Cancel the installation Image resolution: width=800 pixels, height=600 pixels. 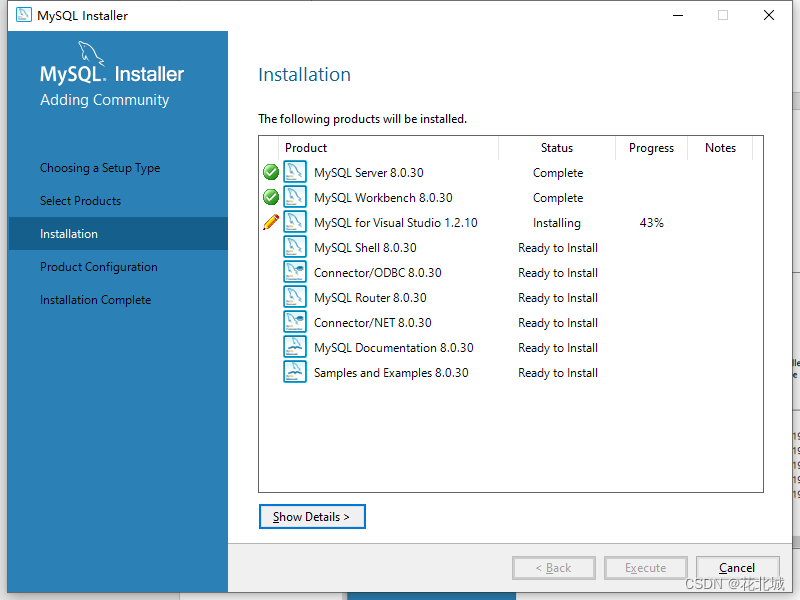(x=737, y=568)
